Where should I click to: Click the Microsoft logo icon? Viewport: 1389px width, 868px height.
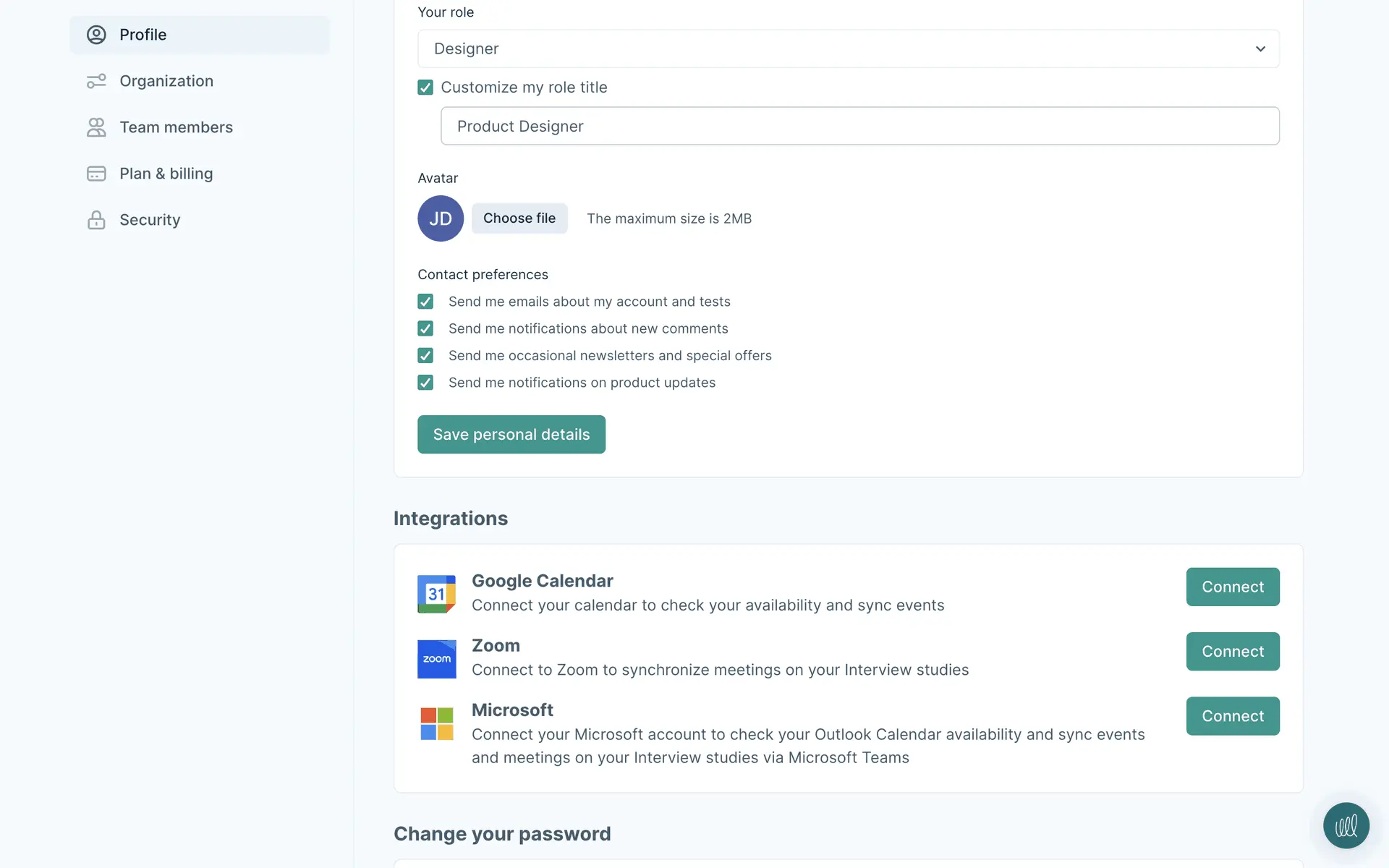[x=436, y=723]
